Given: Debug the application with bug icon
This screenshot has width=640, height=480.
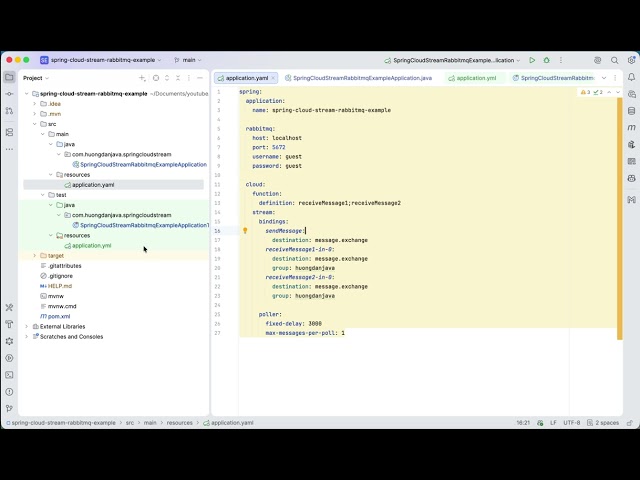Looking at the screenshot, I should point(547,60).
